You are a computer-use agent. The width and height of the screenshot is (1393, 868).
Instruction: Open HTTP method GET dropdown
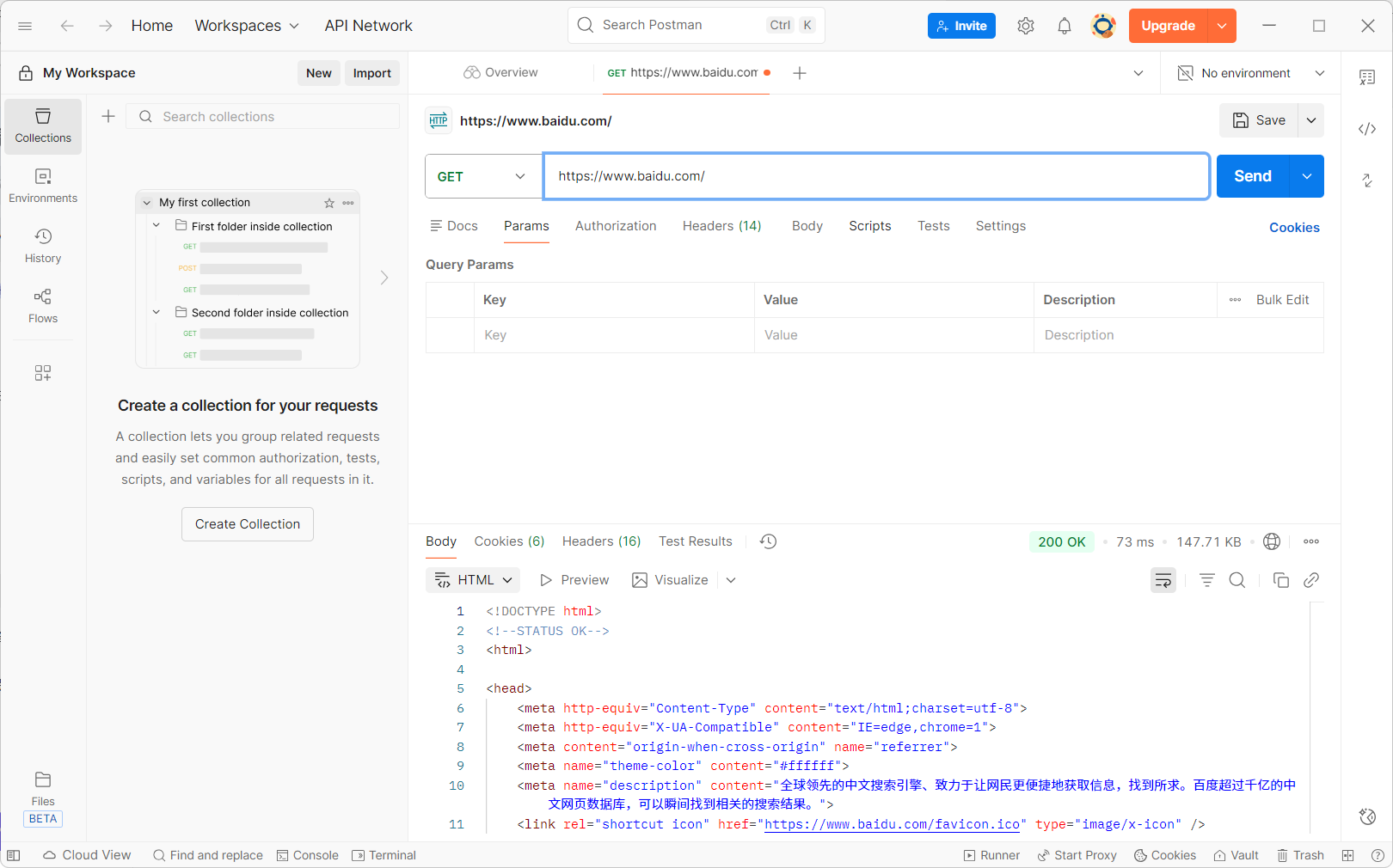(x=483, y=176)
